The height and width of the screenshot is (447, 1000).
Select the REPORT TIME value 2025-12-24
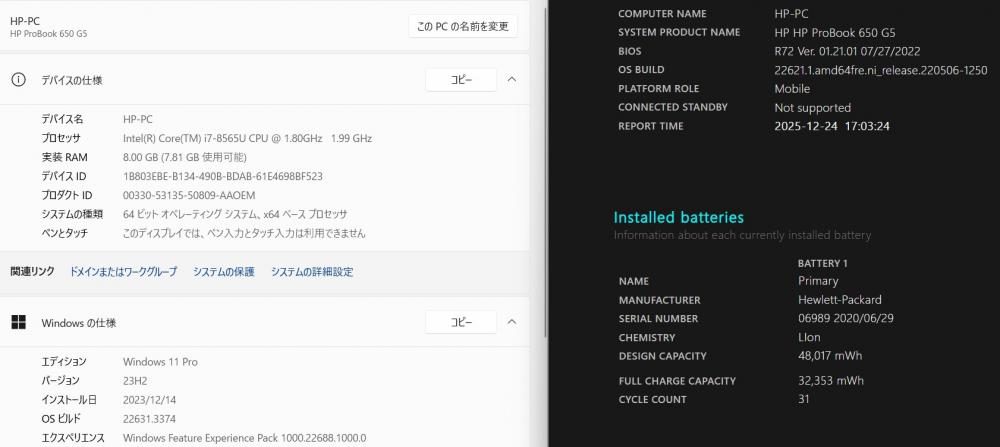(x=832, y=126)
